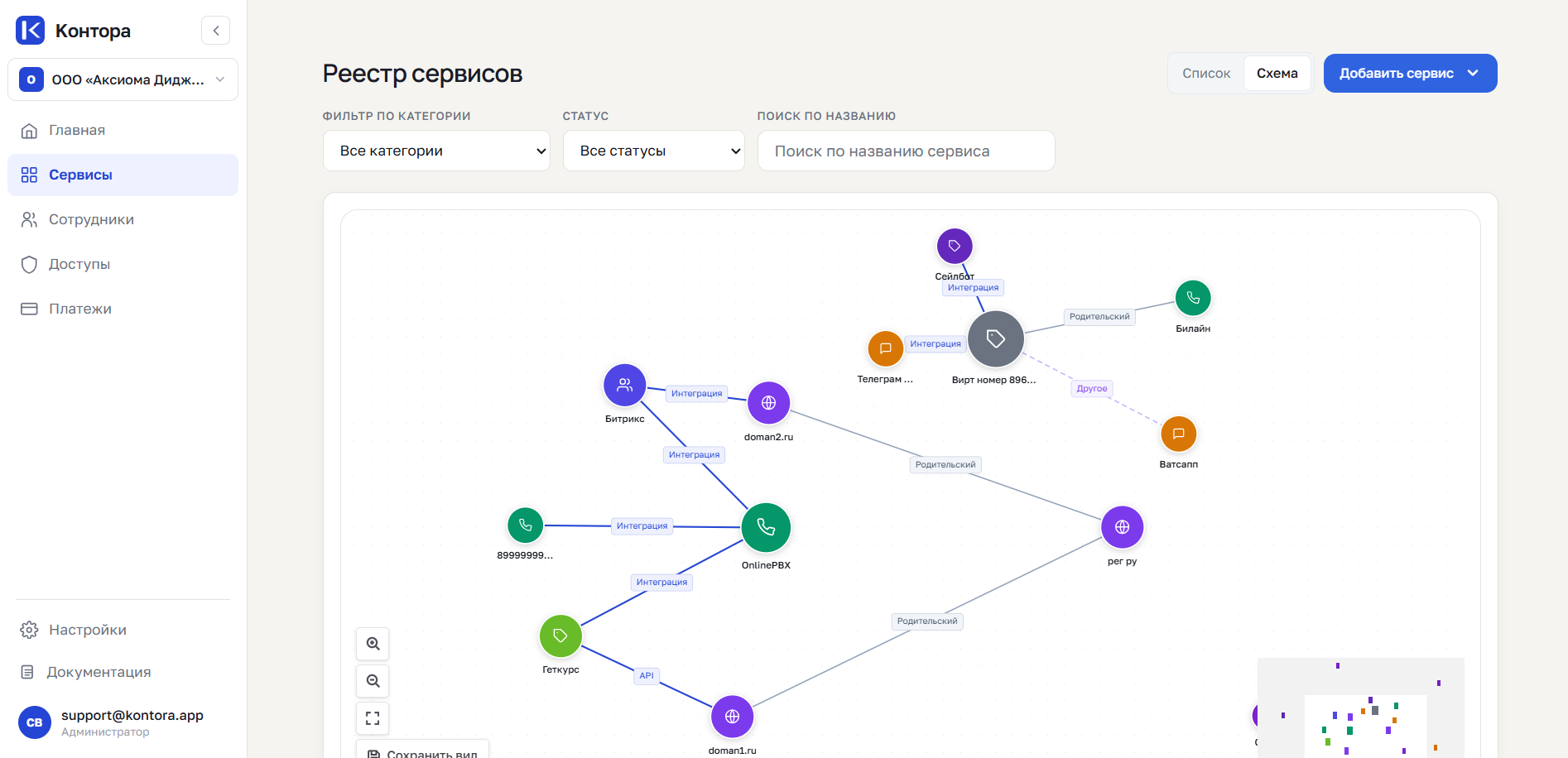The width and height of the screenshot is (1568, 758).
Task: Open the Все статусы dropdown
Action: [654, 151]
